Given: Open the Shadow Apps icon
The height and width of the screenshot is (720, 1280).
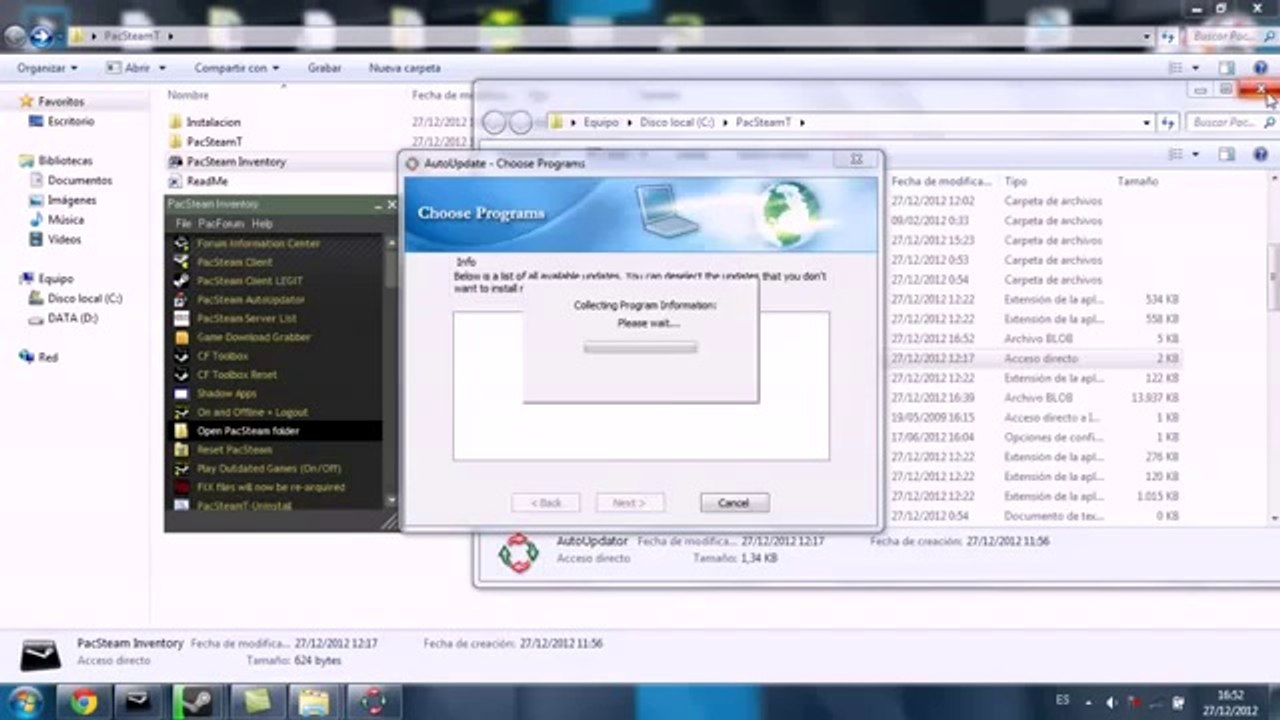Looking at the screenshot, I should click(181, 393).
